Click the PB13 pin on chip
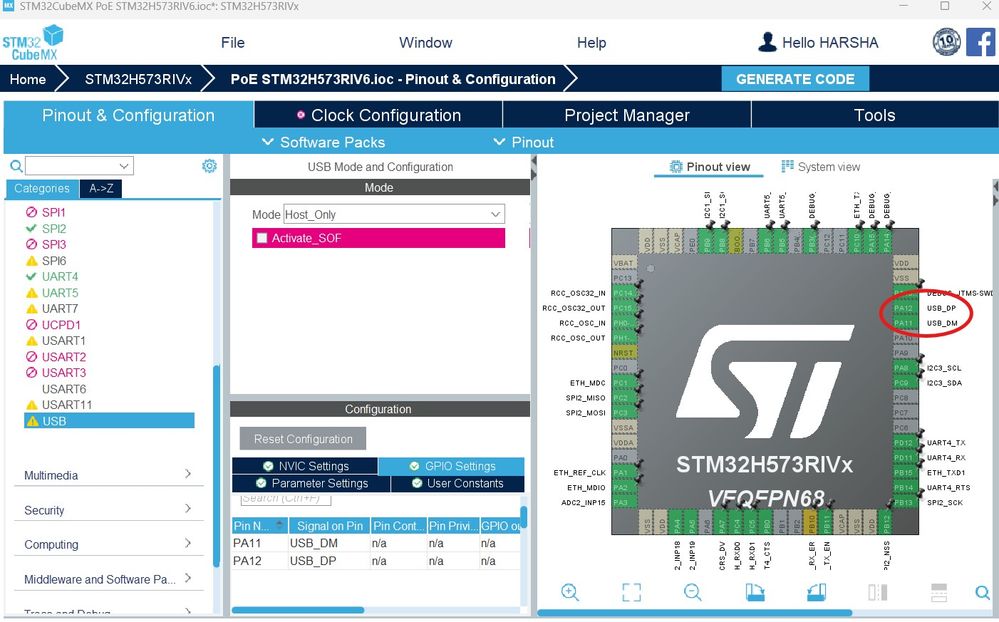999x622 pixels. pos(903,503)
